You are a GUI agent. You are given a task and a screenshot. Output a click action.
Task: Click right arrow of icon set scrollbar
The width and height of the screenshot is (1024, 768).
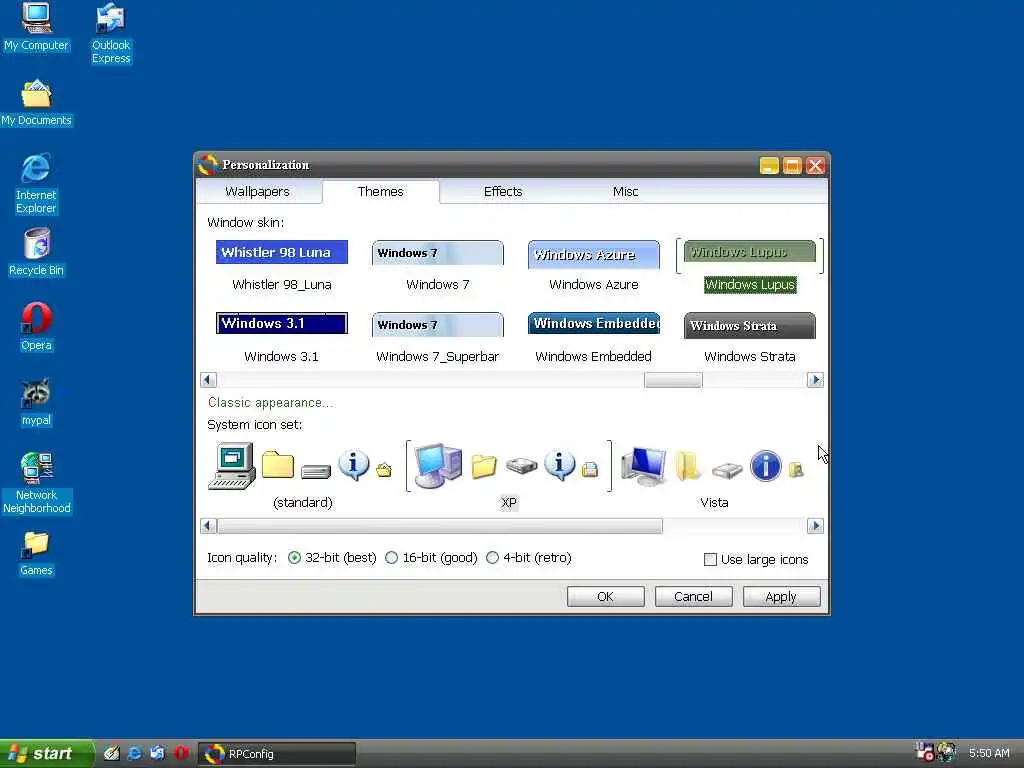point(815,526)
